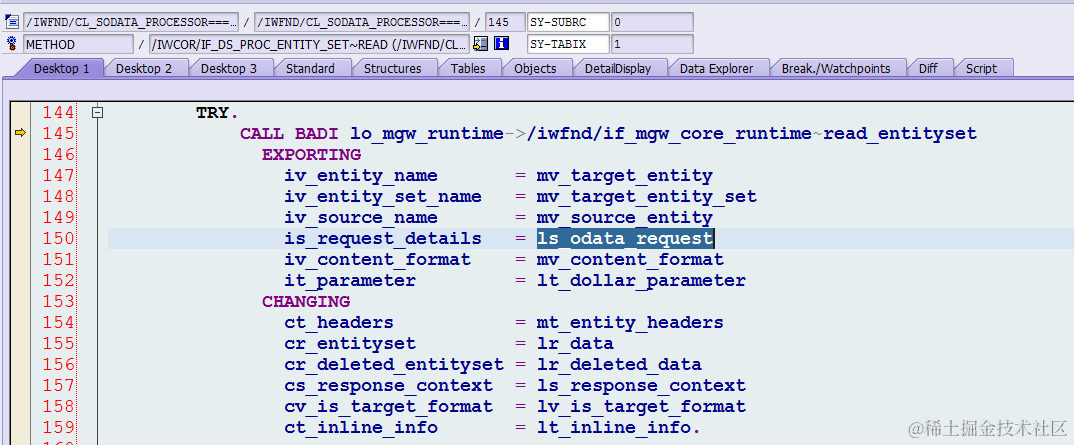Click the CHANGING keyword
Viewport: 1074px width, 445px height.
tap(306, 301)
